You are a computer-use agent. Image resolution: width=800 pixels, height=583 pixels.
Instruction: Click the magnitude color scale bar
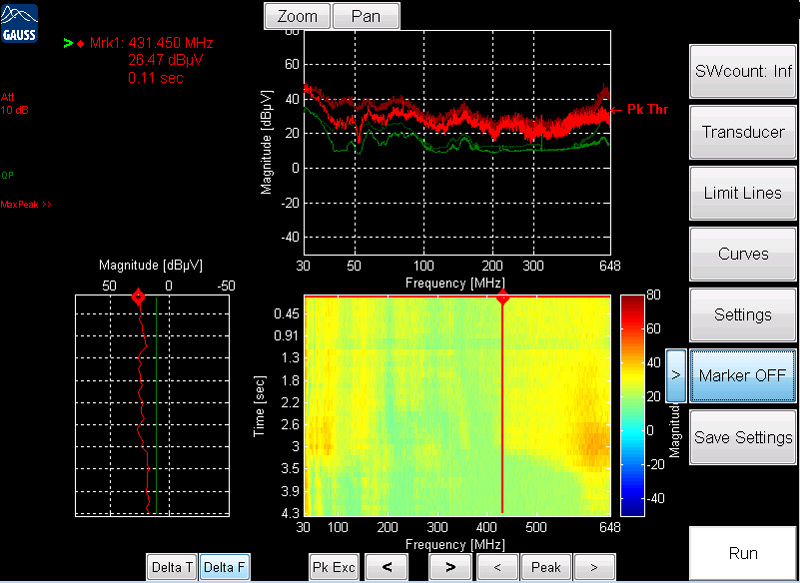coord(632,405)
